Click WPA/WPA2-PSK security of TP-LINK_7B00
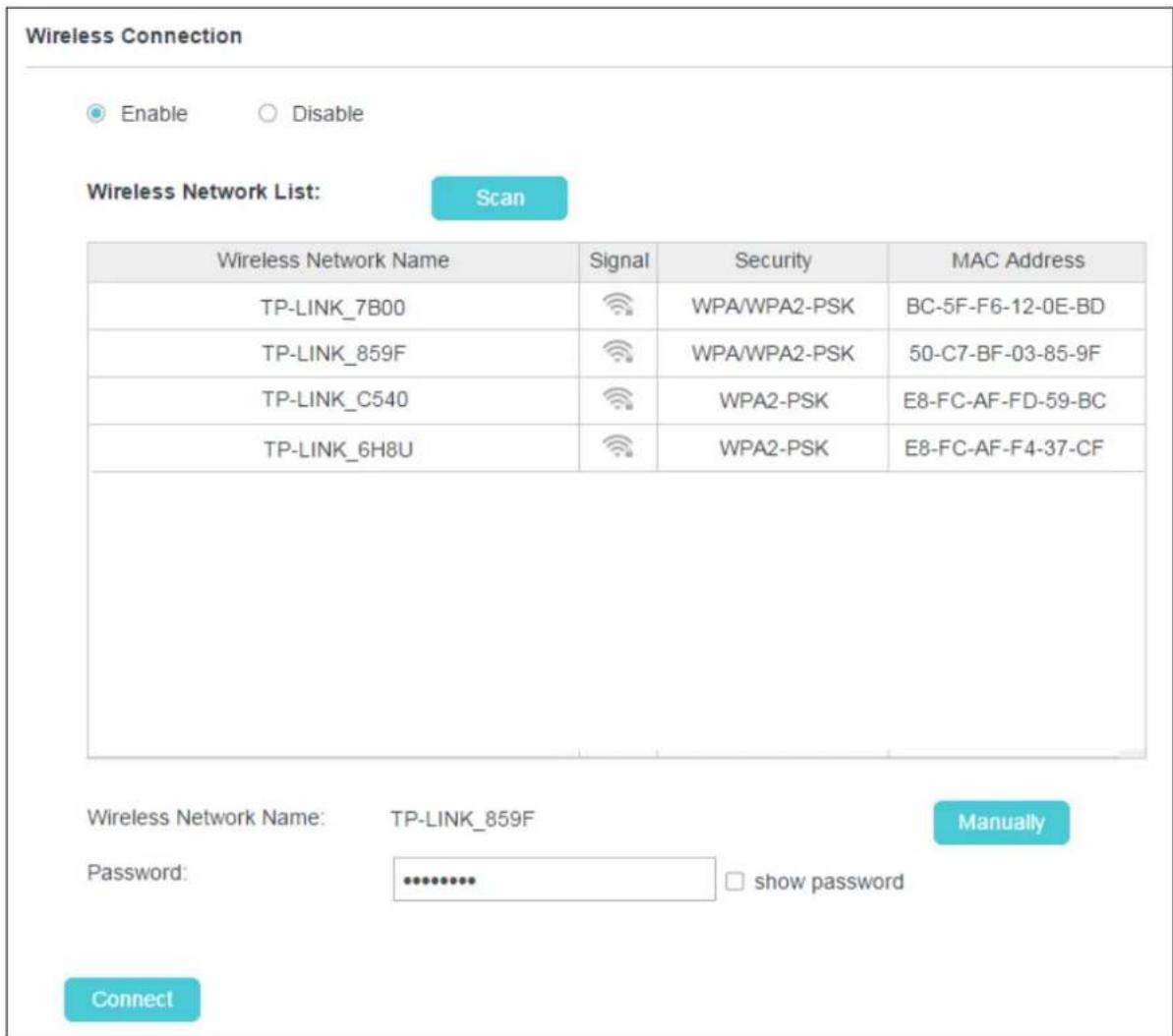 click(773, 307)
